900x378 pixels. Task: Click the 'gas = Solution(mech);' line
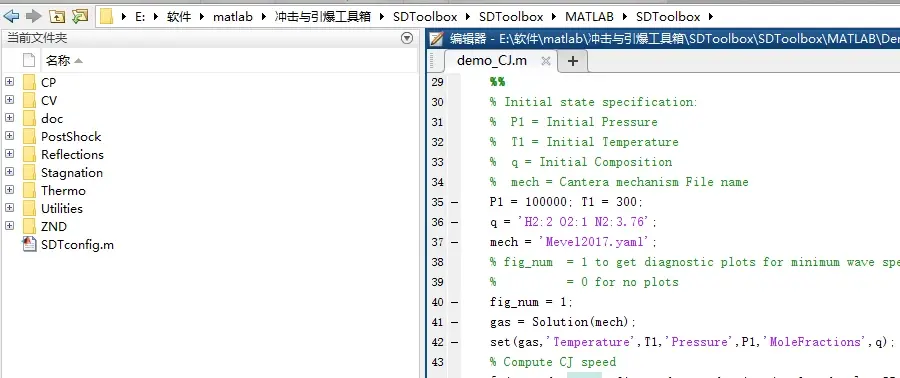562,322
